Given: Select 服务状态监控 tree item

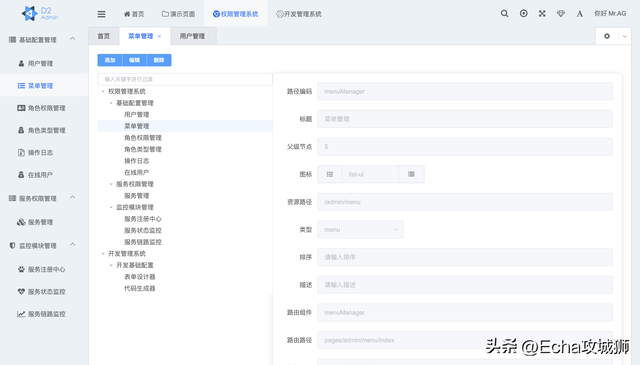Looking at the screenshot, I should coord(143,230).
